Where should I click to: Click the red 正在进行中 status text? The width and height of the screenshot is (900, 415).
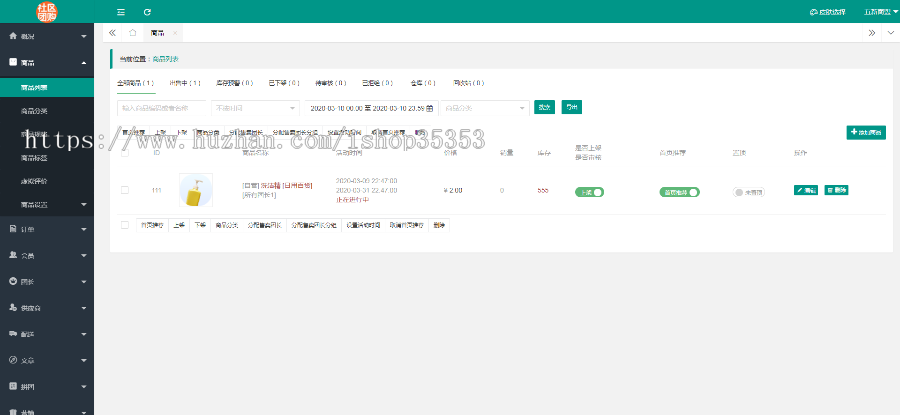tap(352, 200)
